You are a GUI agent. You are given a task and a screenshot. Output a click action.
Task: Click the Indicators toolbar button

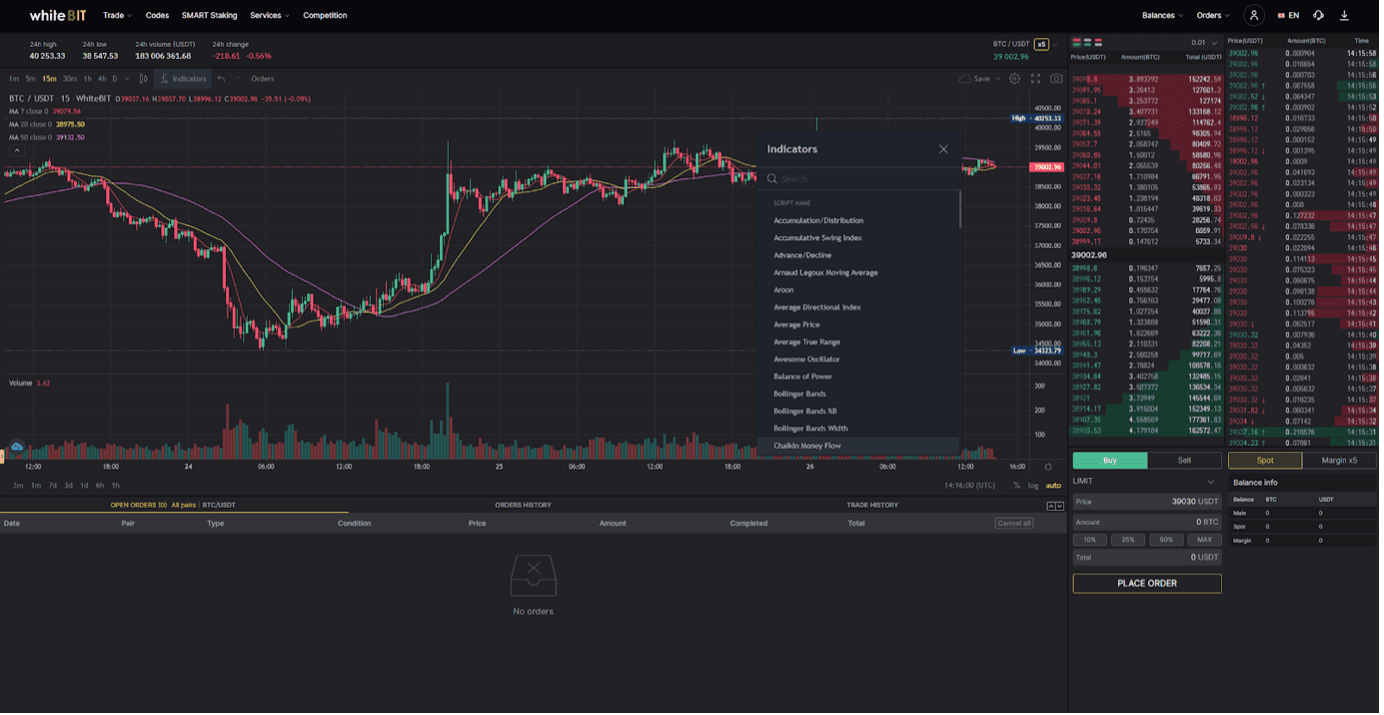183,78
